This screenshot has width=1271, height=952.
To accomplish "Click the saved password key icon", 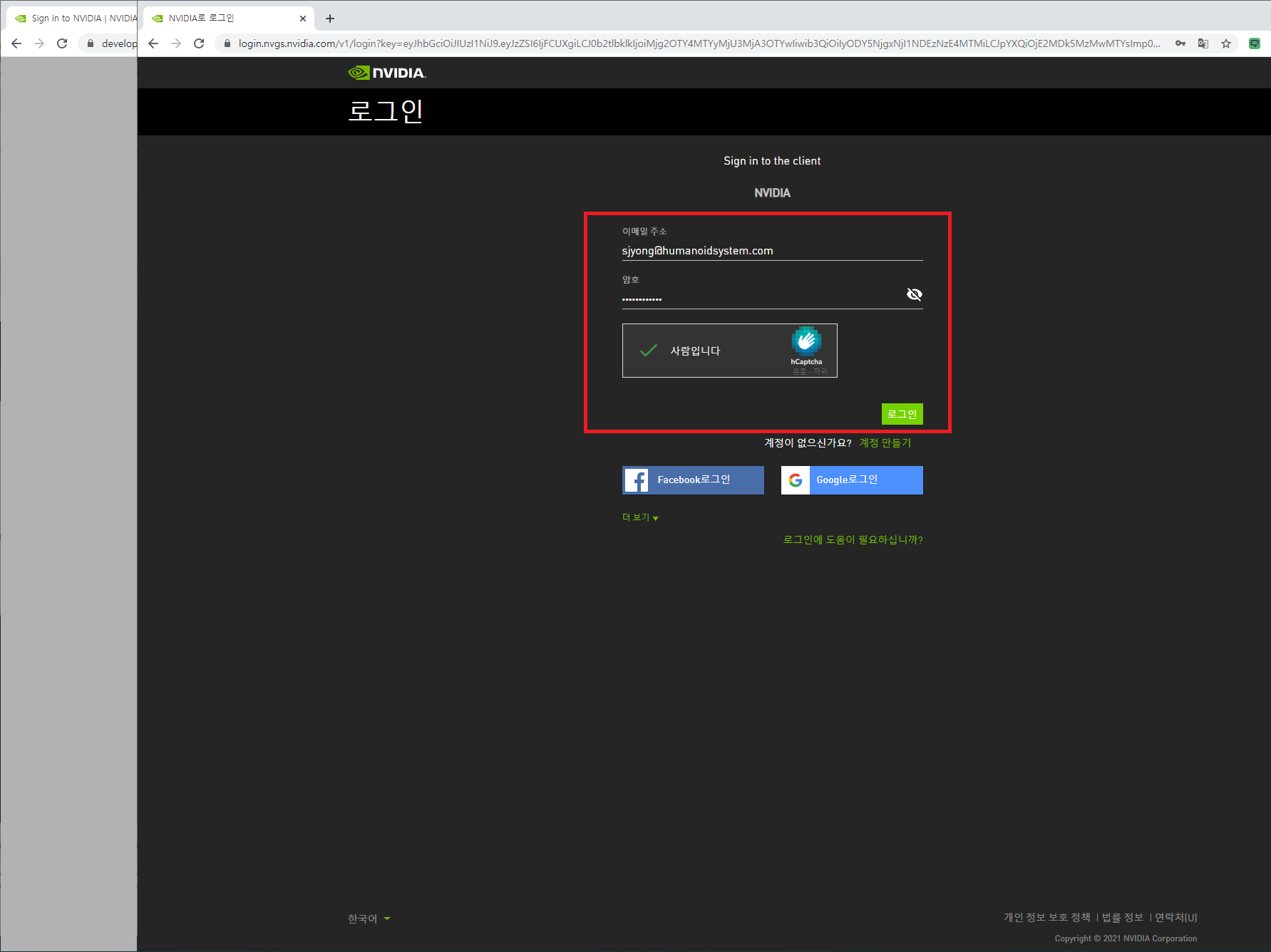I will click(x=1180, y=43).
